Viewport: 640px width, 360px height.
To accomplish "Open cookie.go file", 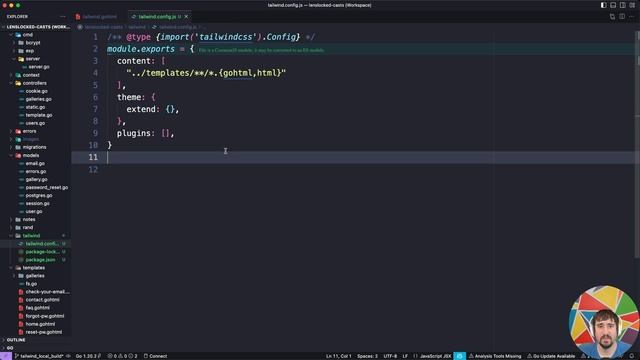I will click(36, 91).
